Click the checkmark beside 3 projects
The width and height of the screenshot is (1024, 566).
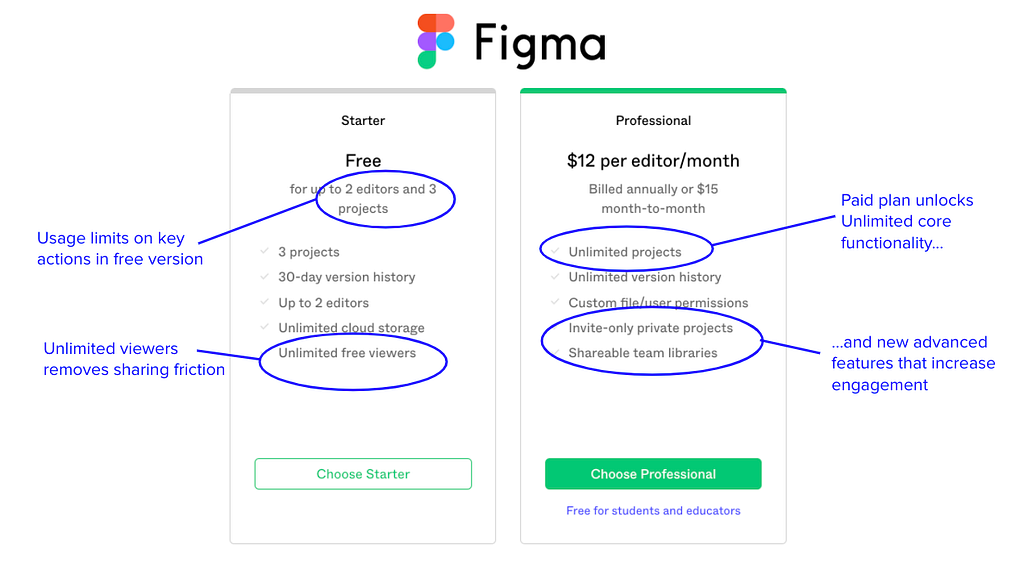point(265,251)
